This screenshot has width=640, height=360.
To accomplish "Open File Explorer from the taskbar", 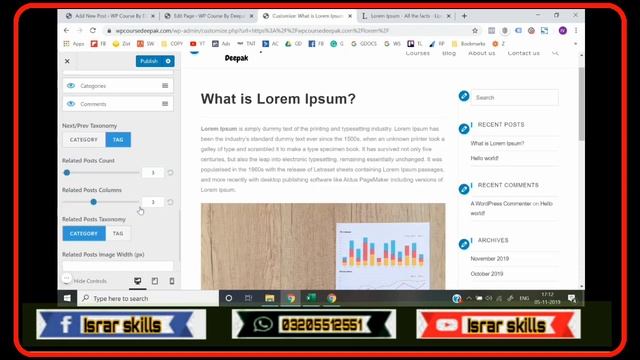I will pos(269,298).
